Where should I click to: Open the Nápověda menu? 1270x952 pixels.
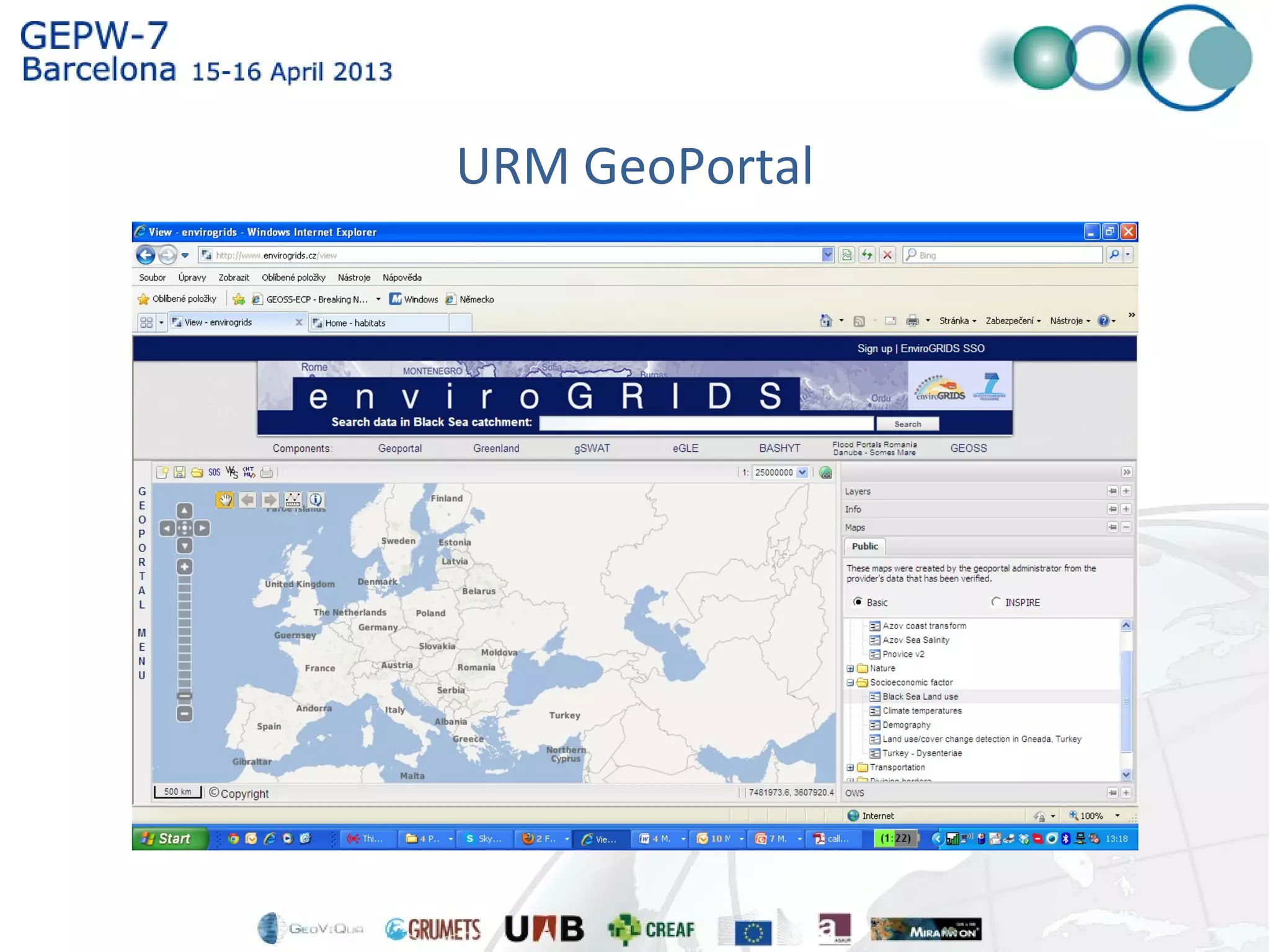click(402, 278)
